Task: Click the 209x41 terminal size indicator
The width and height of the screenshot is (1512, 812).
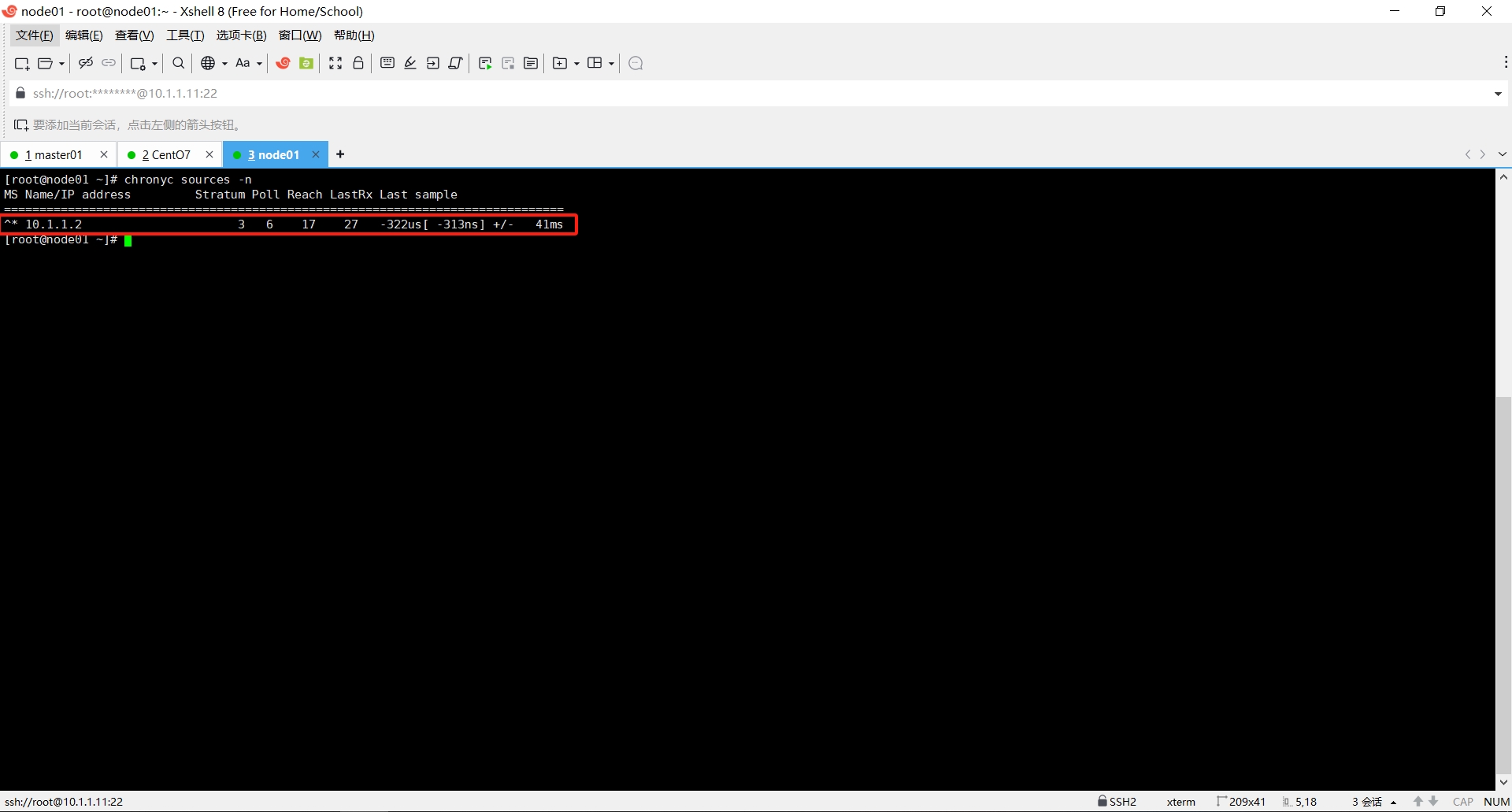Action: click(1242, 802)
